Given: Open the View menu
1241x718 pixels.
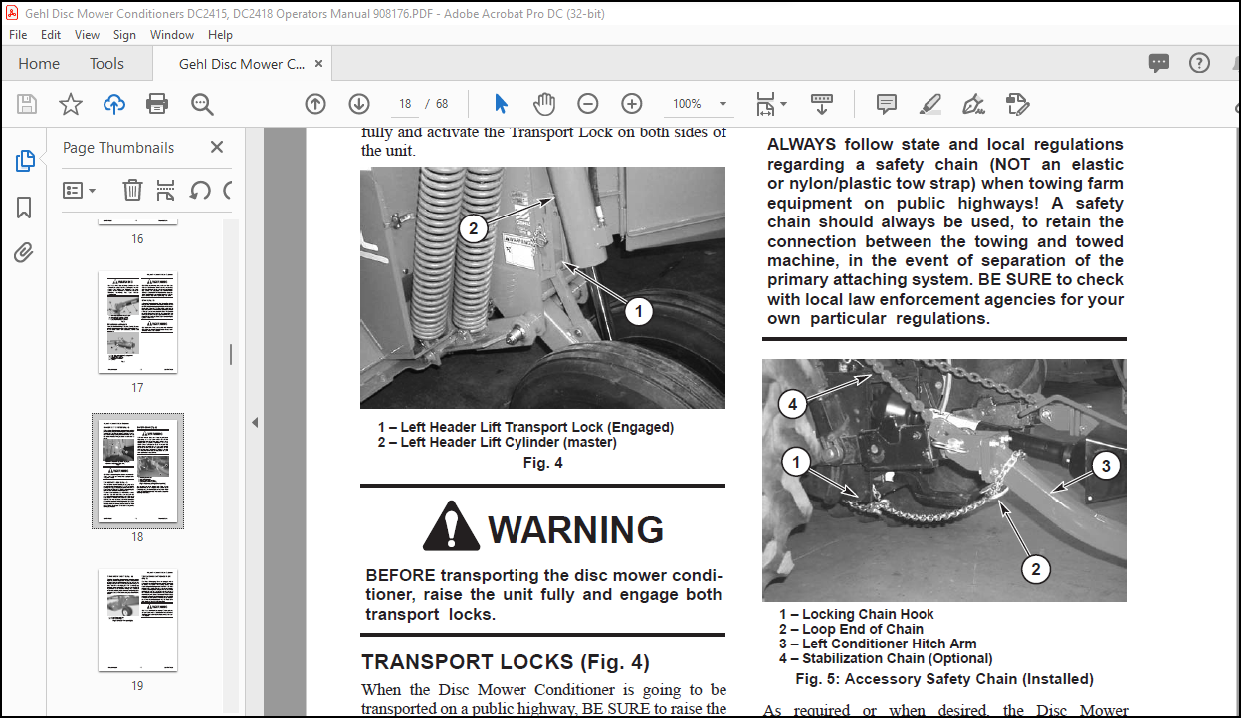Looking at the screenshot, I should coord(87,34).
